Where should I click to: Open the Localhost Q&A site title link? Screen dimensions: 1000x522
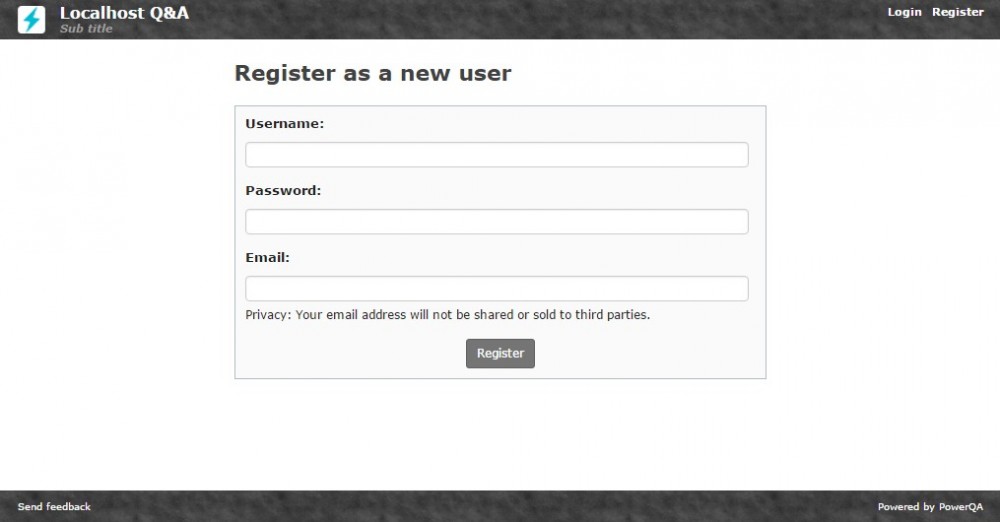[x=124, y=13]
